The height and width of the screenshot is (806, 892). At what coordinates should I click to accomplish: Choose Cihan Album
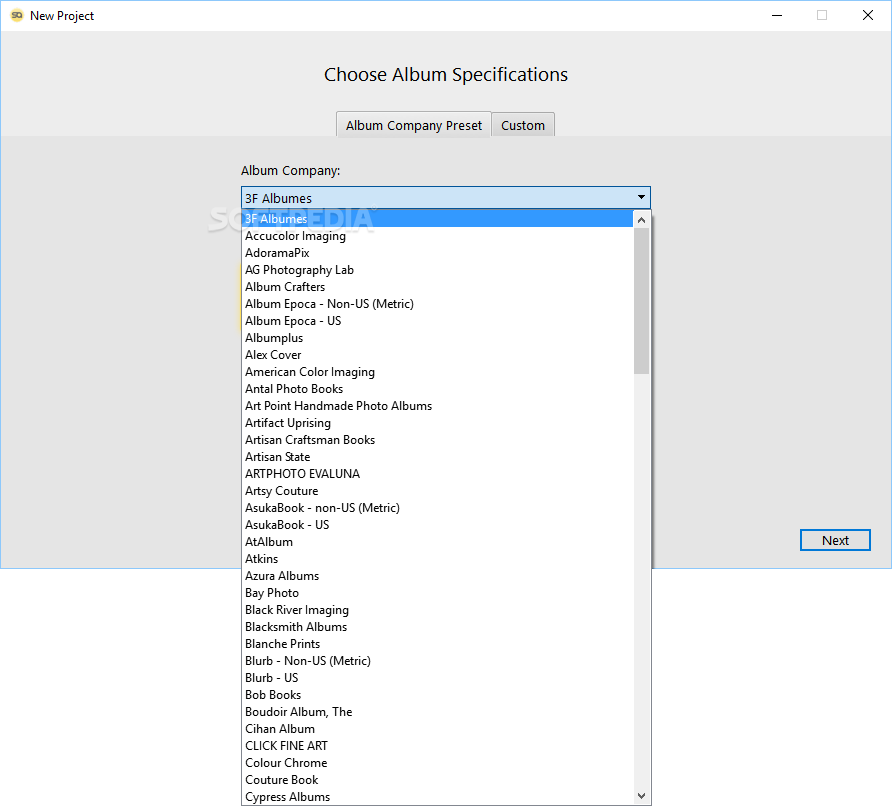(437, 729)
